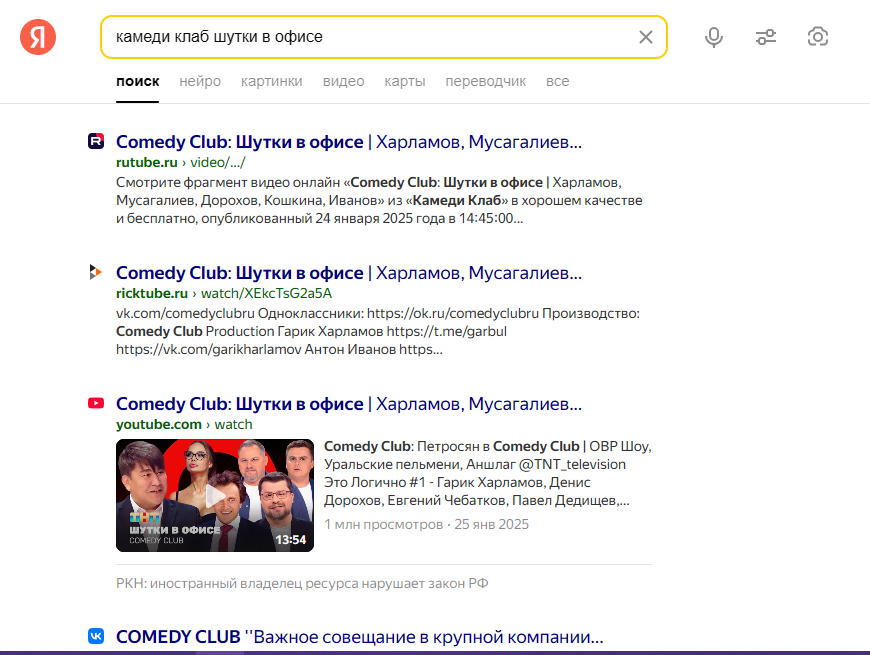Start voice search with microphone icon
Image resolution: width=870 pixels, height=655 pixels.
tap(713, 37)
